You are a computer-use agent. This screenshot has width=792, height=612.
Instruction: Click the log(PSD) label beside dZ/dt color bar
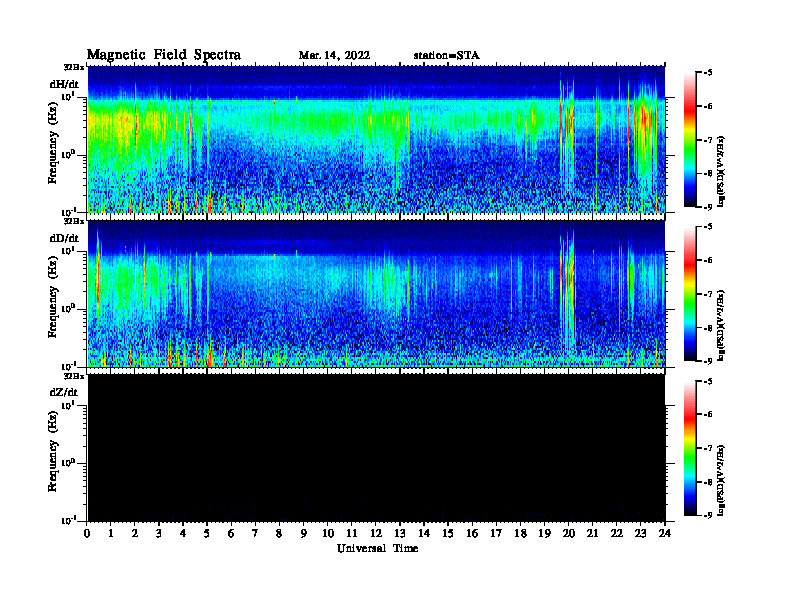tap(721, 480)
